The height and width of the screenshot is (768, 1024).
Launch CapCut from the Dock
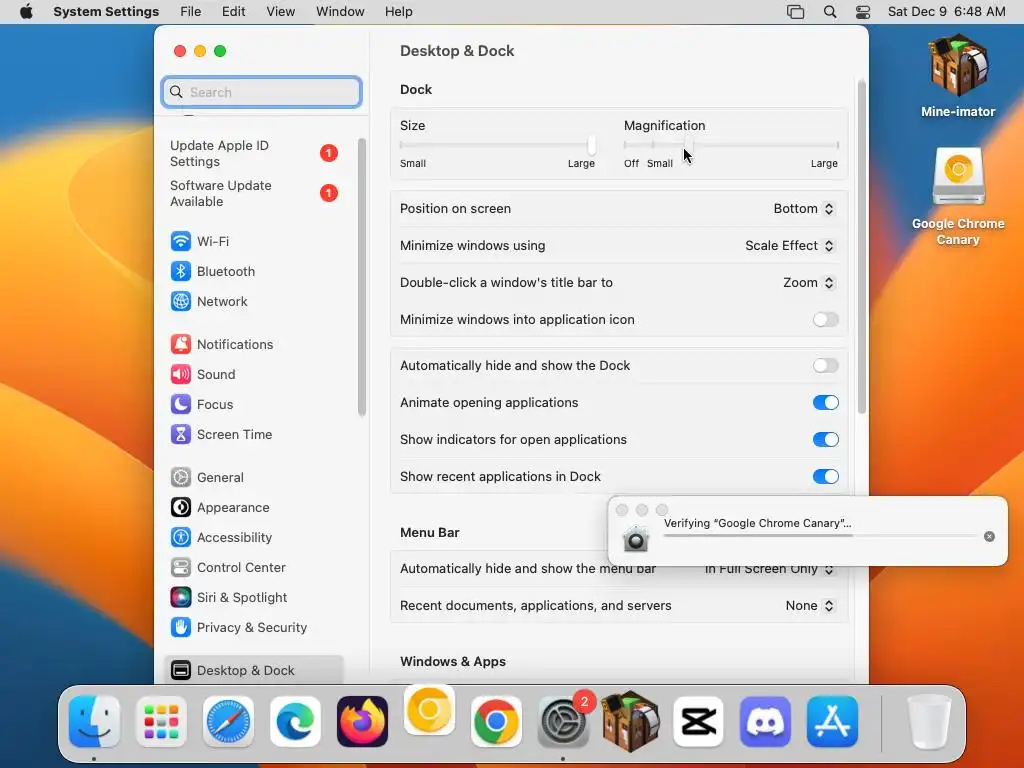698,722
